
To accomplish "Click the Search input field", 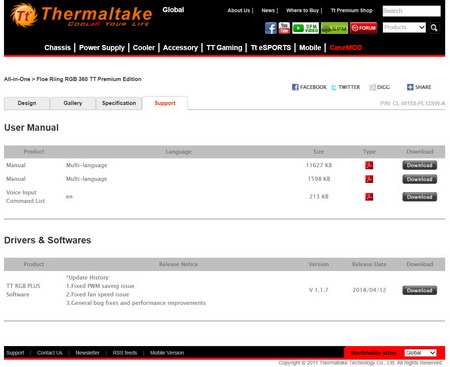I will click(x=411, y=11).
